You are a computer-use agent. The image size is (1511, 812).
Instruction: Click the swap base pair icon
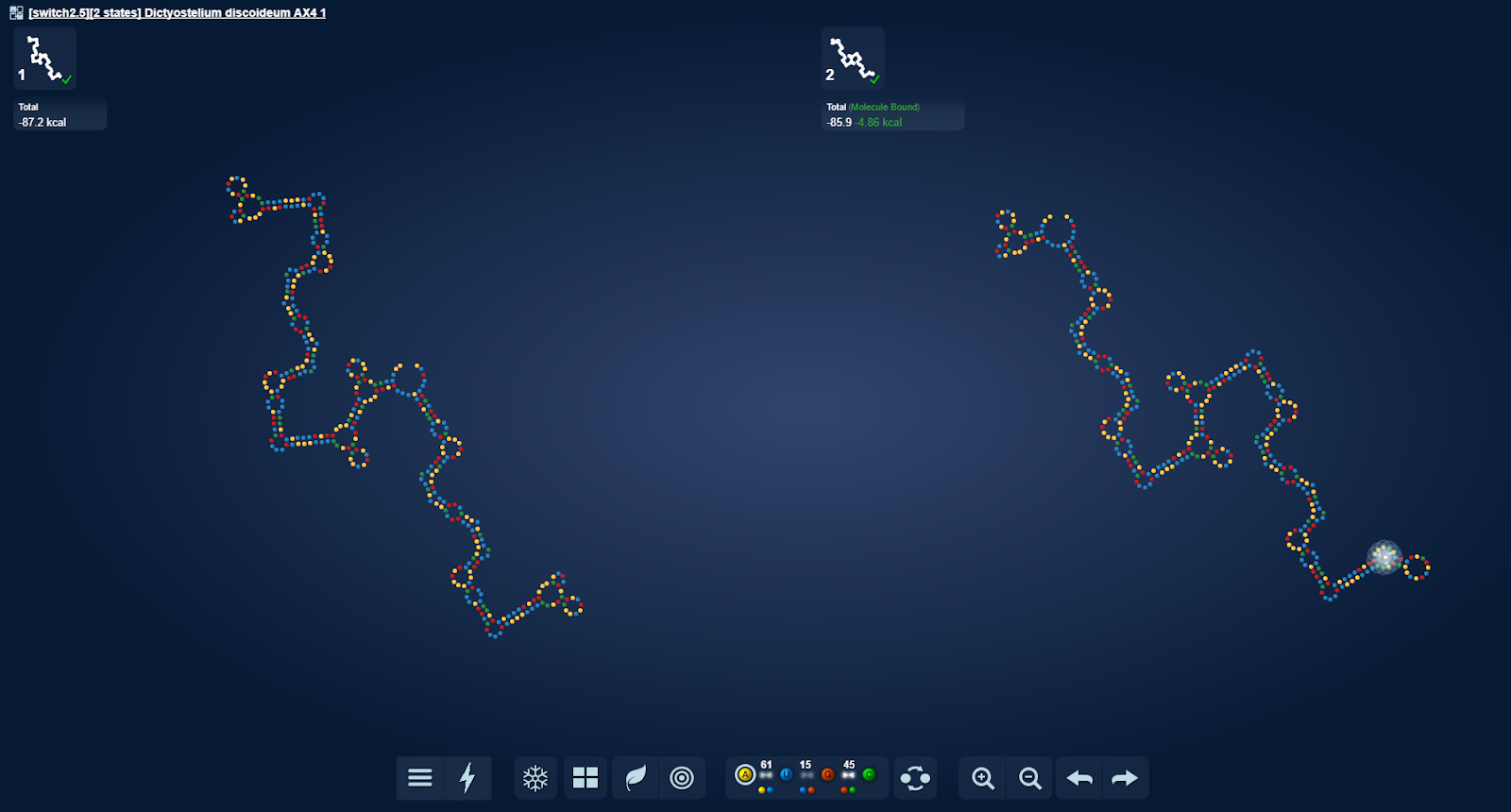pyautogui.click(x=915, y=778)
